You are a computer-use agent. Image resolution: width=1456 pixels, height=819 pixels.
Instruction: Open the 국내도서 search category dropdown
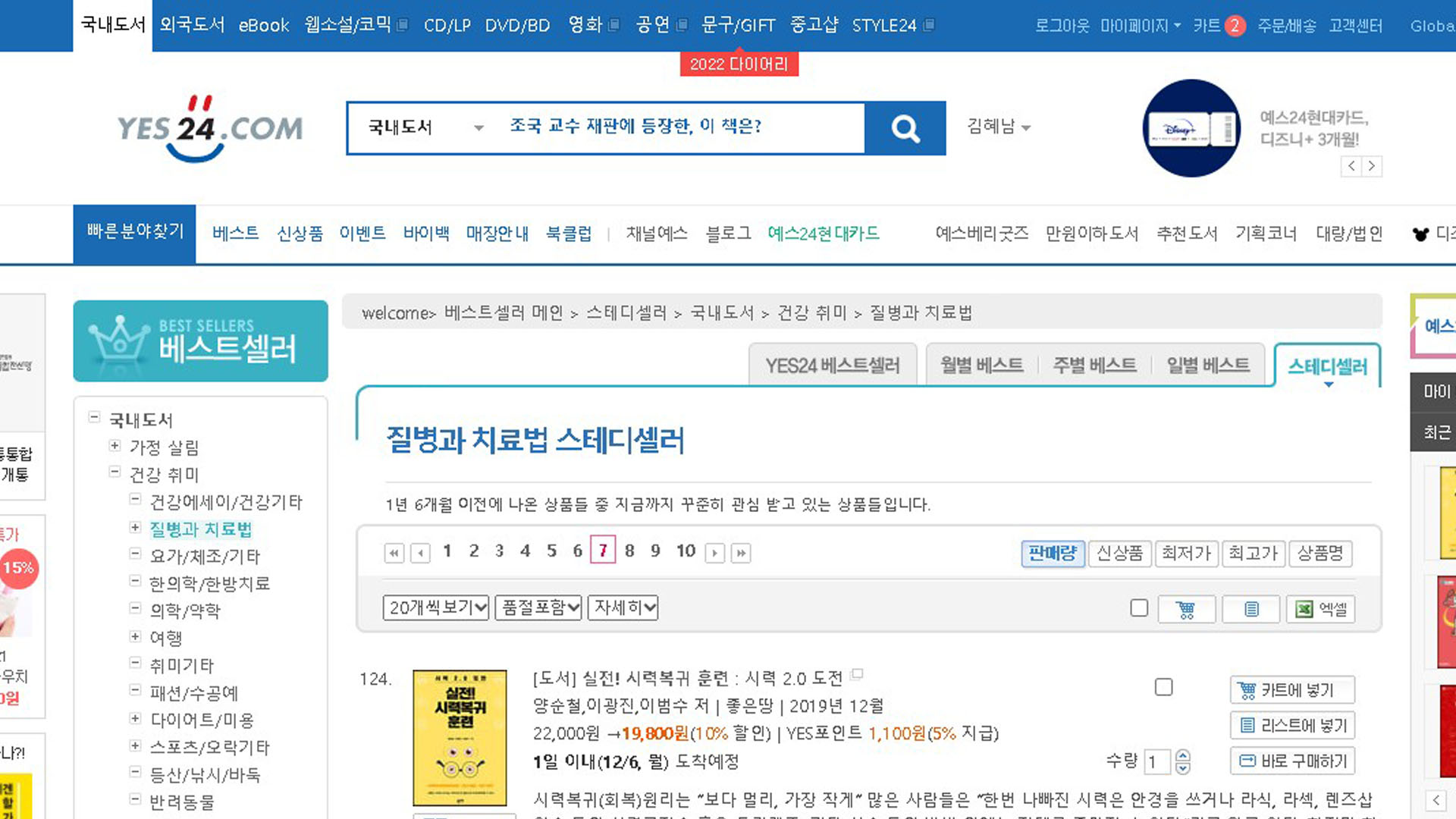[x=425, y=127]
